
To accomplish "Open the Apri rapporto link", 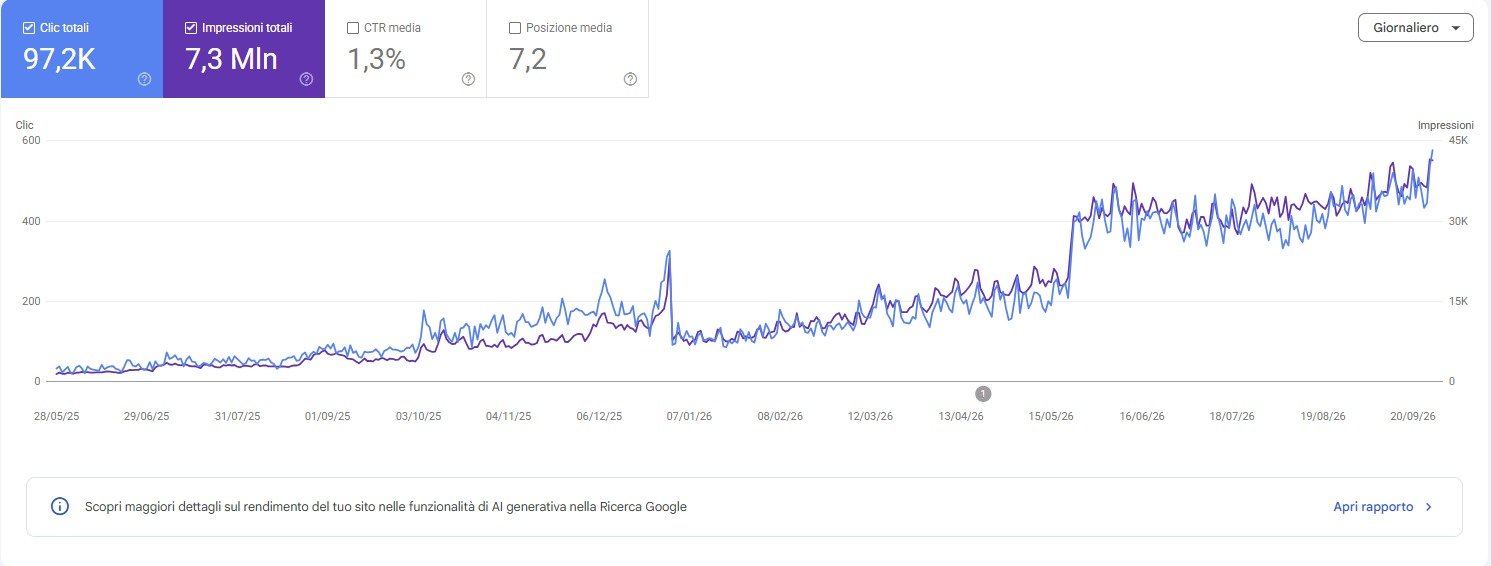I will pos(1373,507).
